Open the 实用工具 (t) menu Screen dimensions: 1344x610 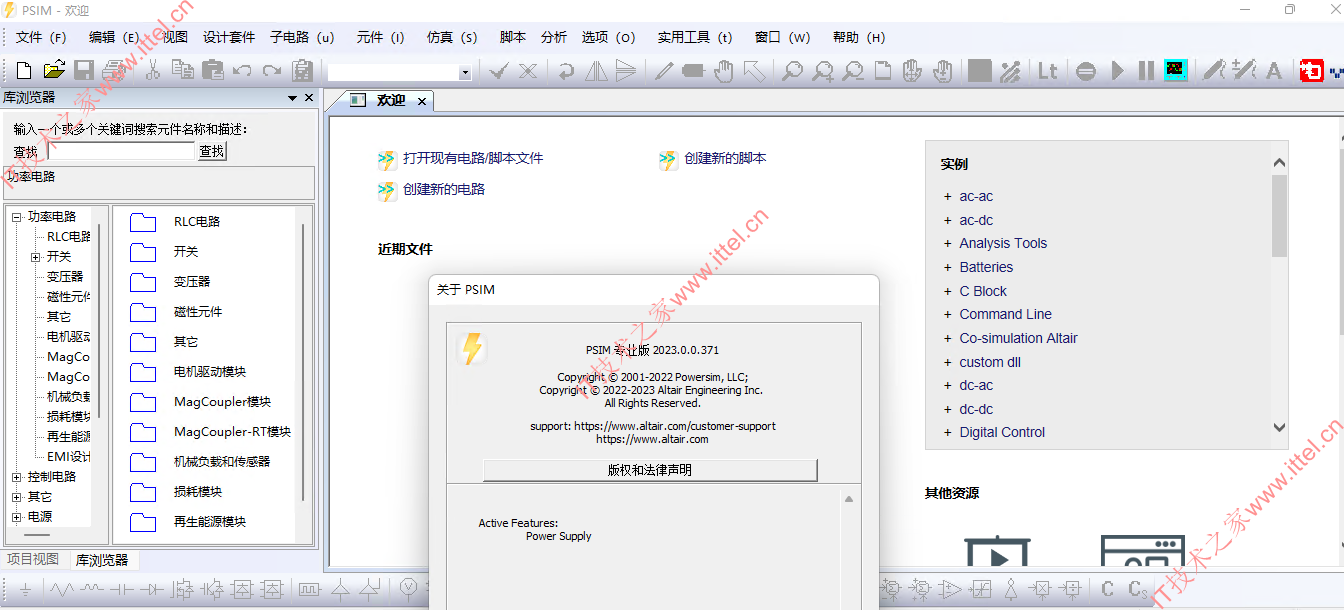coord(695,37)
